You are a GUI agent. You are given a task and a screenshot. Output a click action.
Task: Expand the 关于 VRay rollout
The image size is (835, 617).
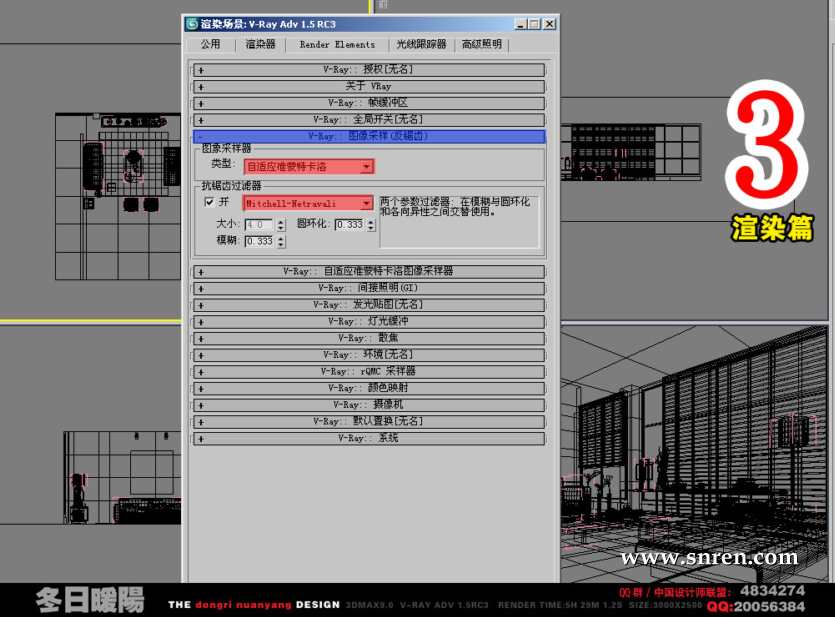pos(369,86)
